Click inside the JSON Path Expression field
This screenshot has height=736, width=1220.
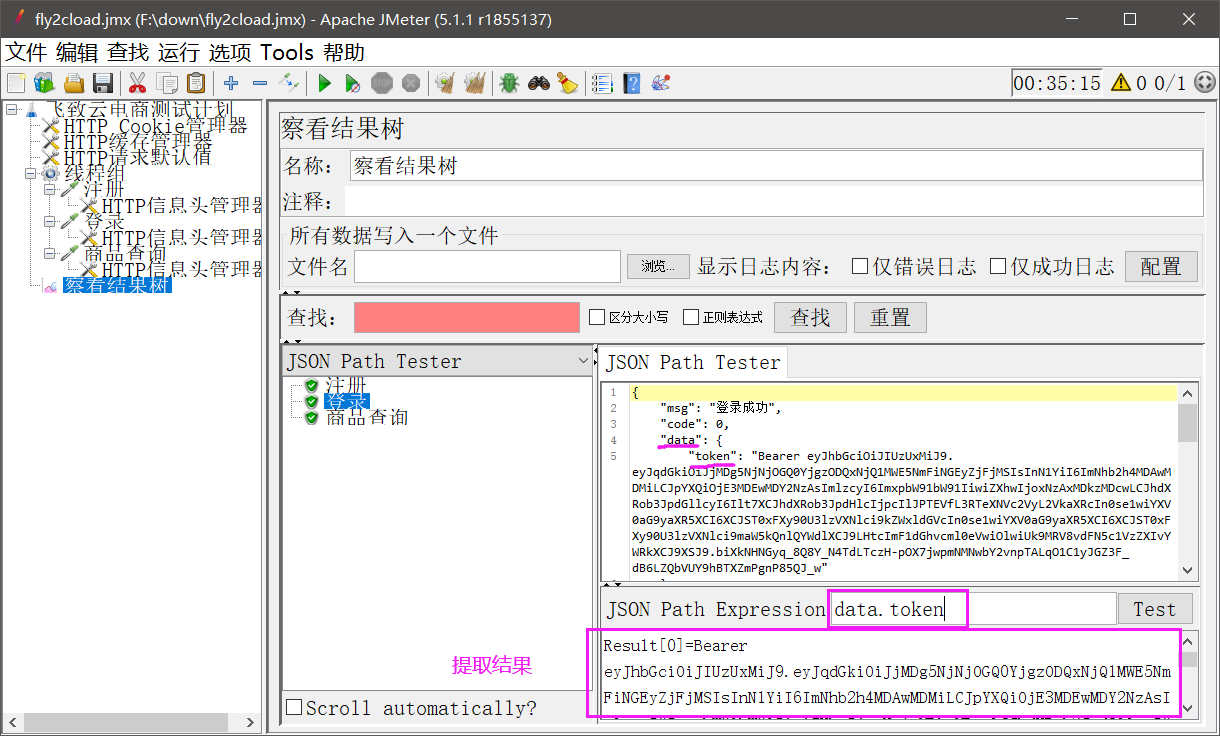897,608
